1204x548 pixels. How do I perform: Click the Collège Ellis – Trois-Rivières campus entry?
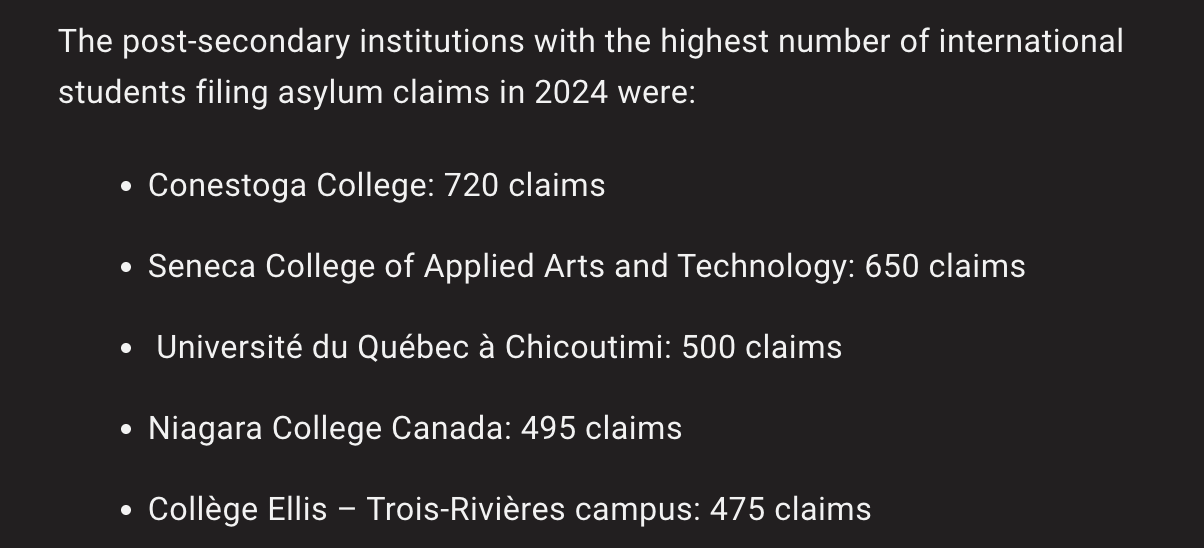[509, 510]
